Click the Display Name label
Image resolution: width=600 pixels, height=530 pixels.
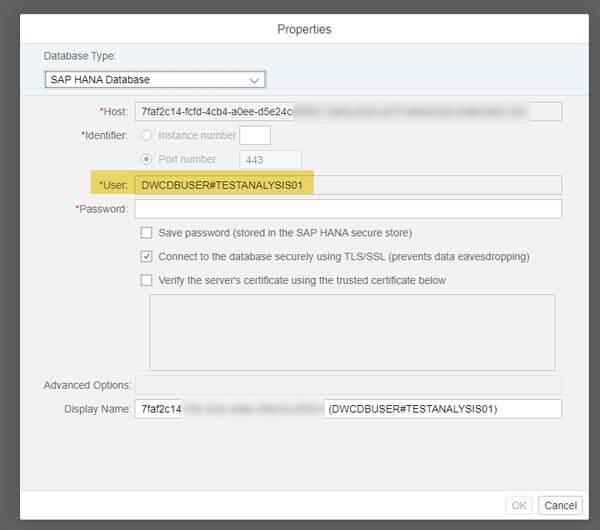pos(97,409)
